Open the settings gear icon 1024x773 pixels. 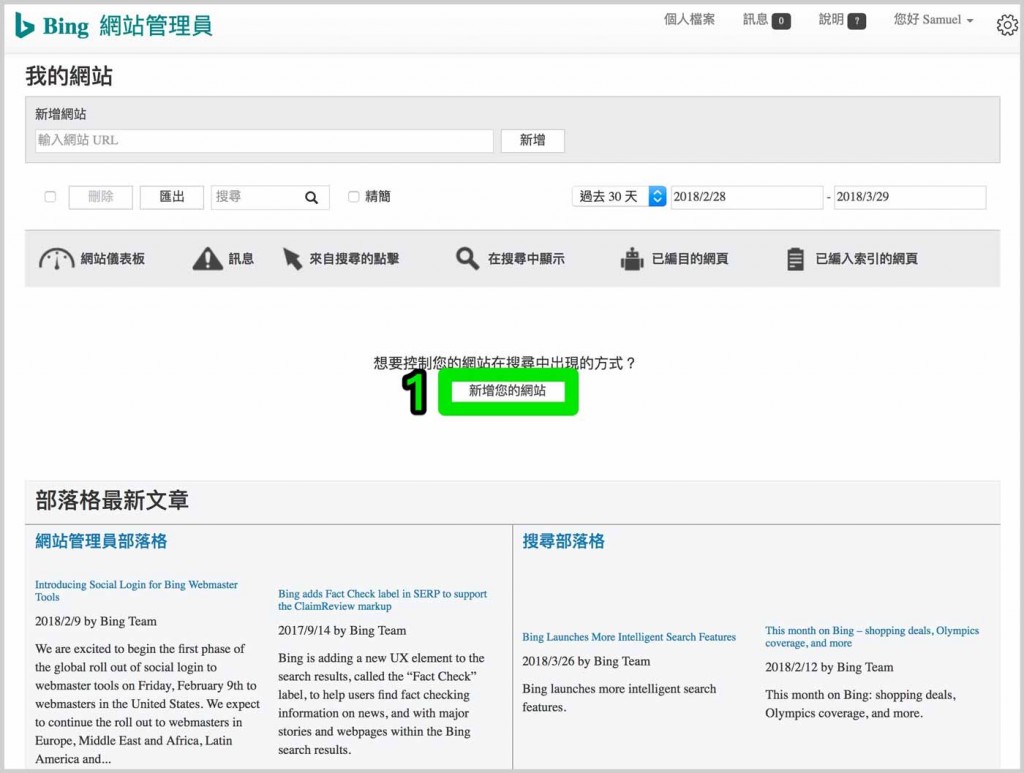[x=1007, y=25]
